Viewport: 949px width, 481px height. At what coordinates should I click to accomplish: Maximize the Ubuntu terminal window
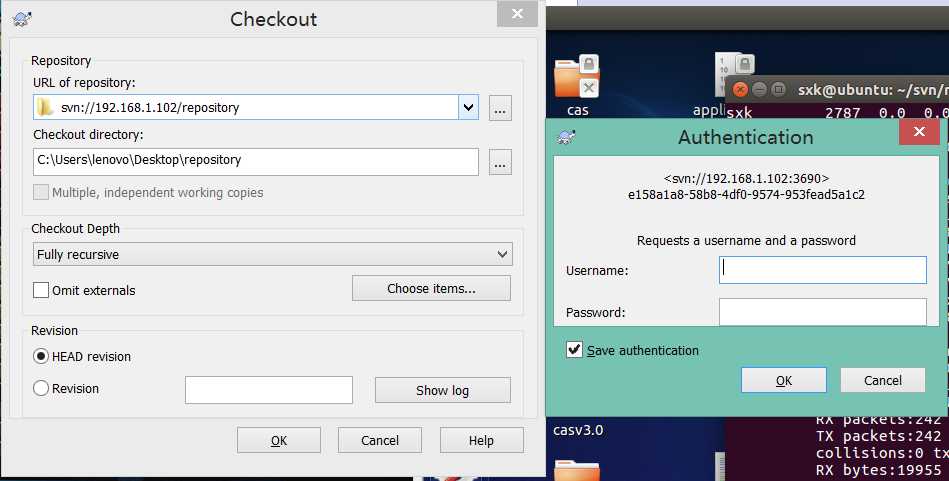point(778,90)
